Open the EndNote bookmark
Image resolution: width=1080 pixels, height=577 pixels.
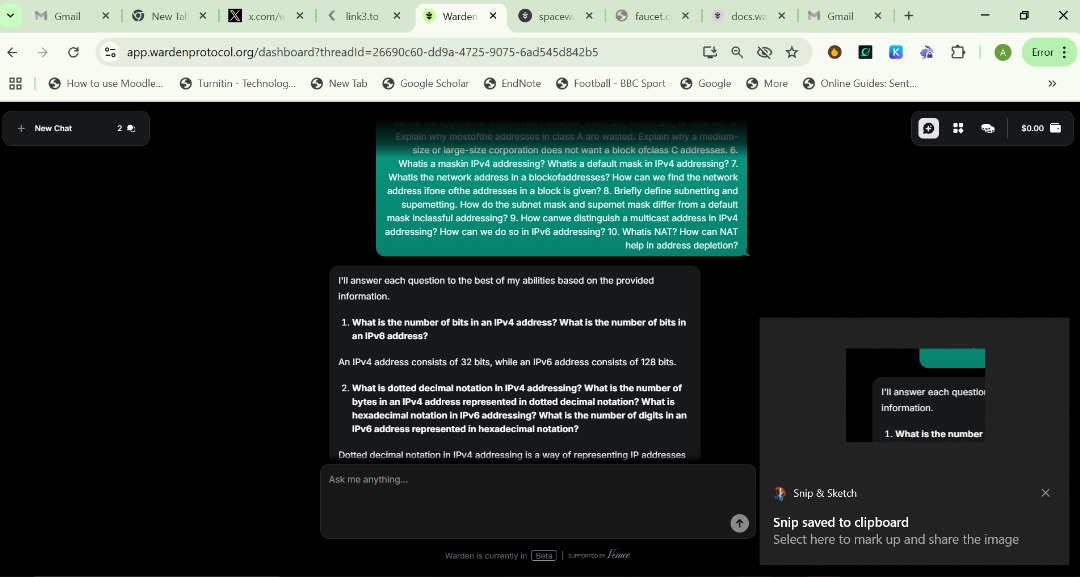[x=512, y=83]
